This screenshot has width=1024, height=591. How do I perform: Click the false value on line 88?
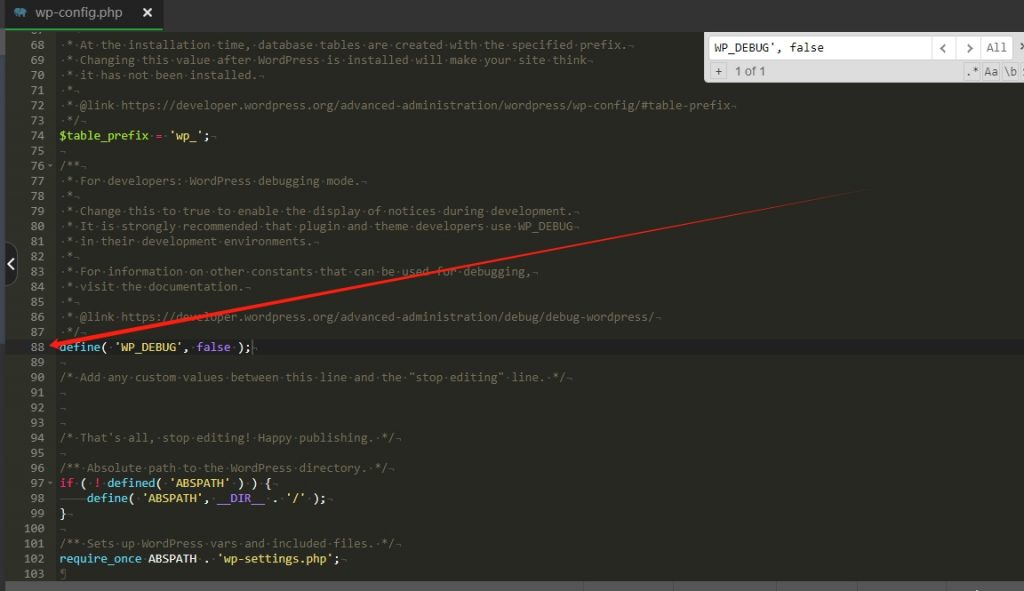pos(214,347)
